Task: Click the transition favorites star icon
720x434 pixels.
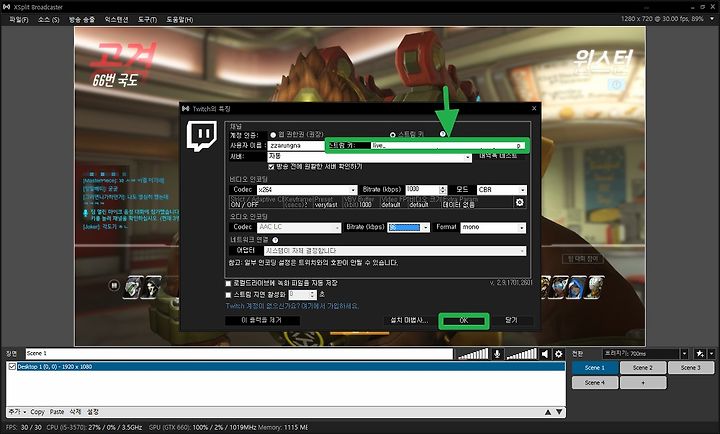Action: (700, 354)
